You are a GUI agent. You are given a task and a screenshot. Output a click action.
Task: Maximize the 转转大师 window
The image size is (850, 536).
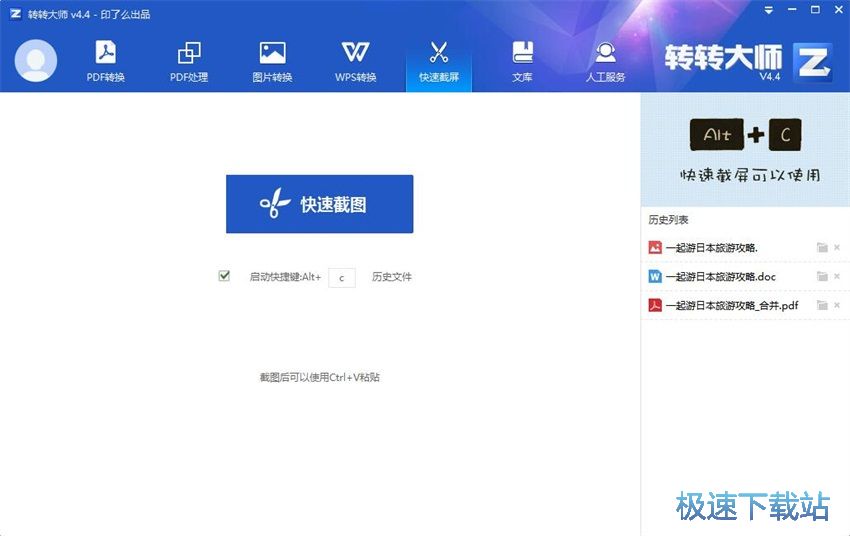pyautogui.click(x=815, y=10)
